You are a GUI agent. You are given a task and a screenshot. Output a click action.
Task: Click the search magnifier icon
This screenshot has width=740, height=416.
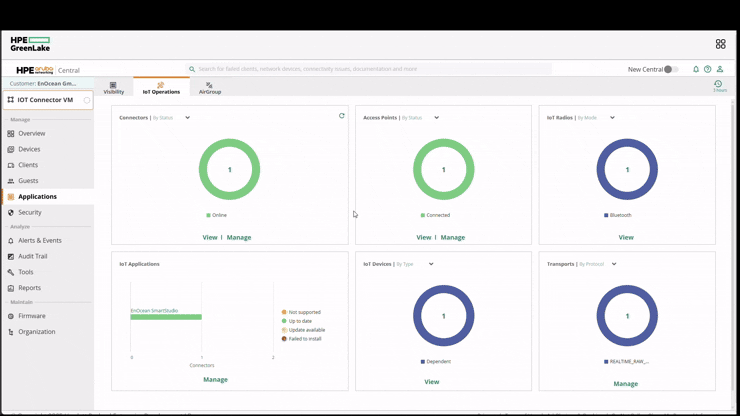point(192,69)
